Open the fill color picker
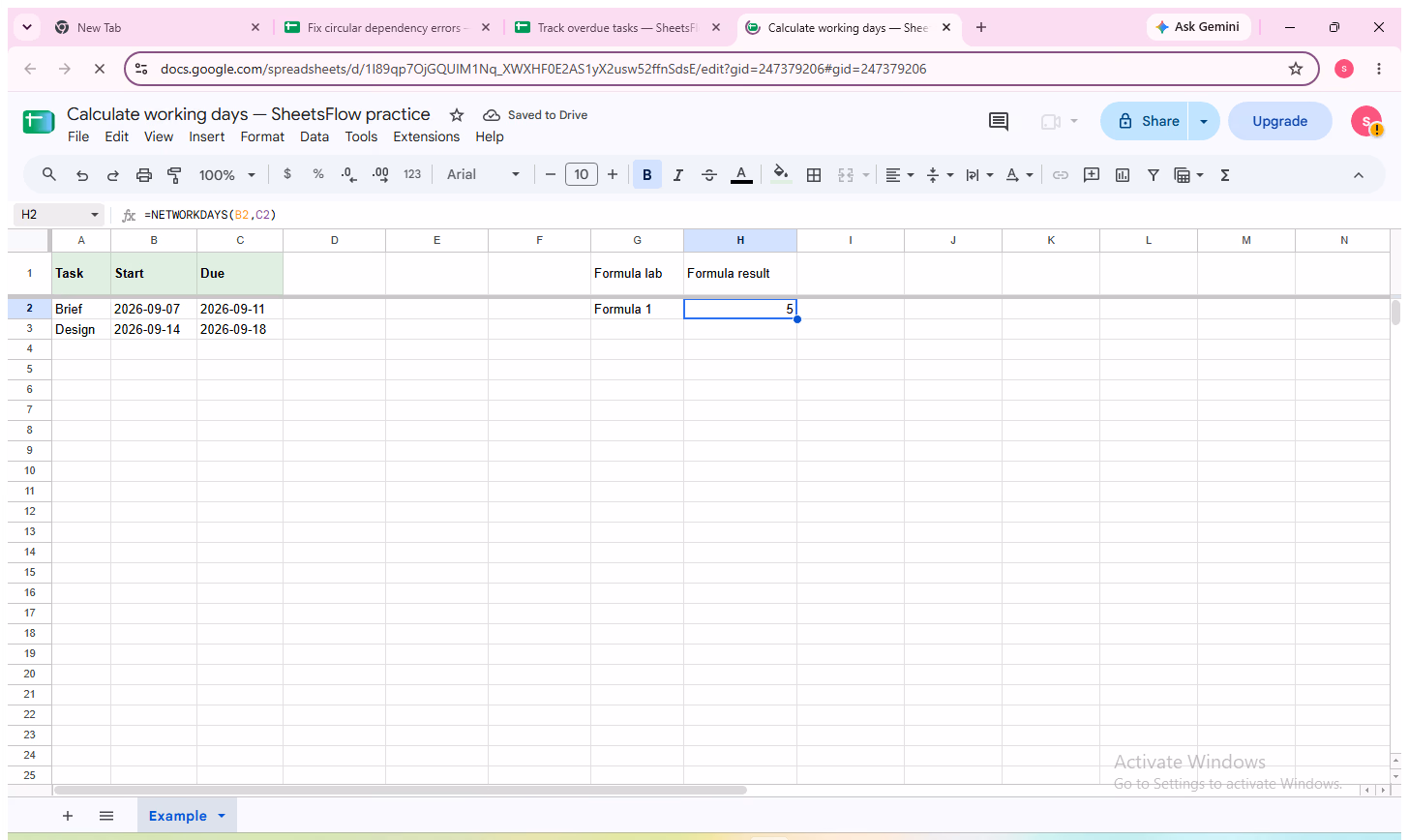 [x=781, y=175]
